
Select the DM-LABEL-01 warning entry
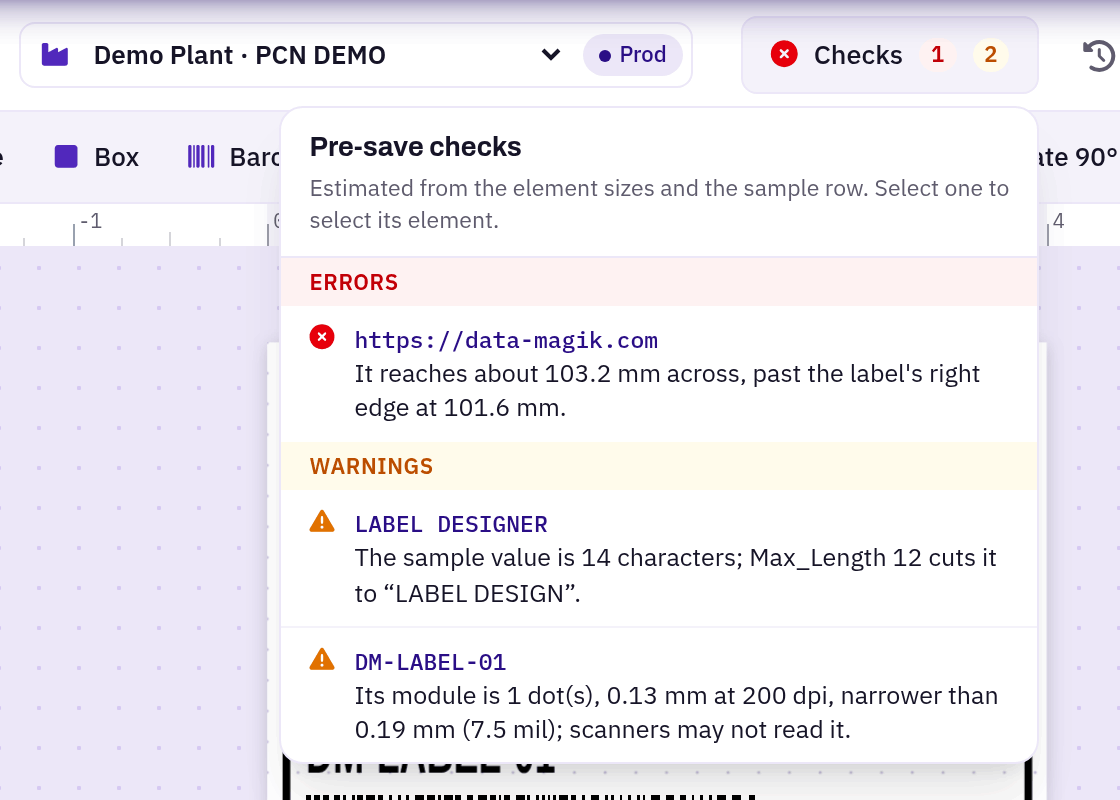coord(659,696)
